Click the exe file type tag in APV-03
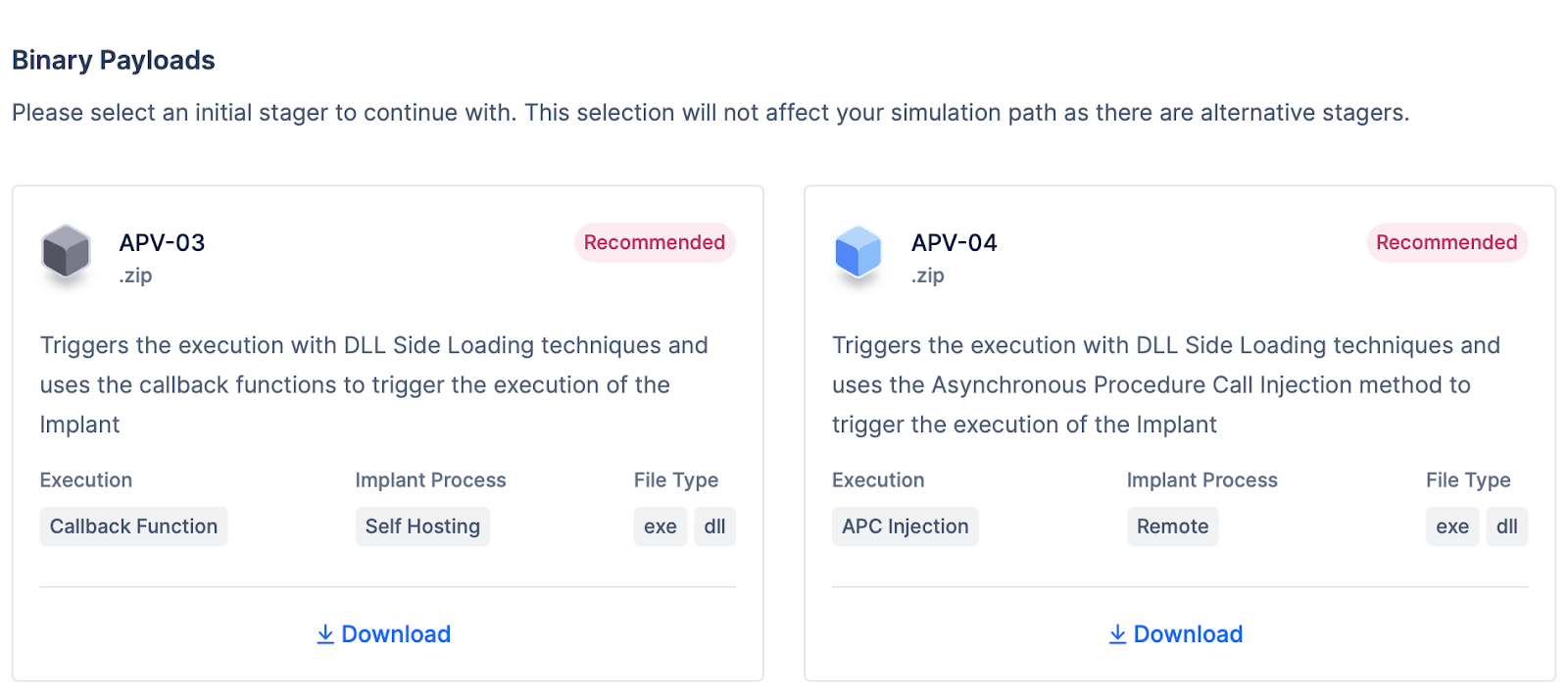 click(x=660, y=526)
